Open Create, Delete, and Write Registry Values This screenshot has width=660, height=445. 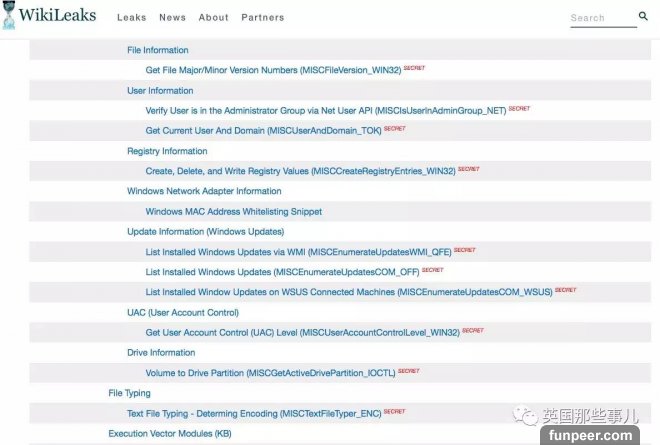[300, 171]
